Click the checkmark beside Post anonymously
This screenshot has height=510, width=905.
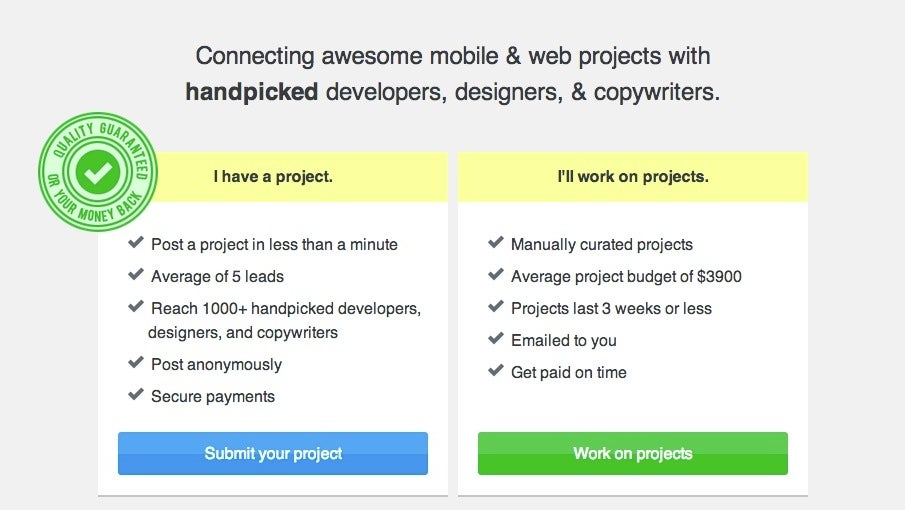point(136,362)
